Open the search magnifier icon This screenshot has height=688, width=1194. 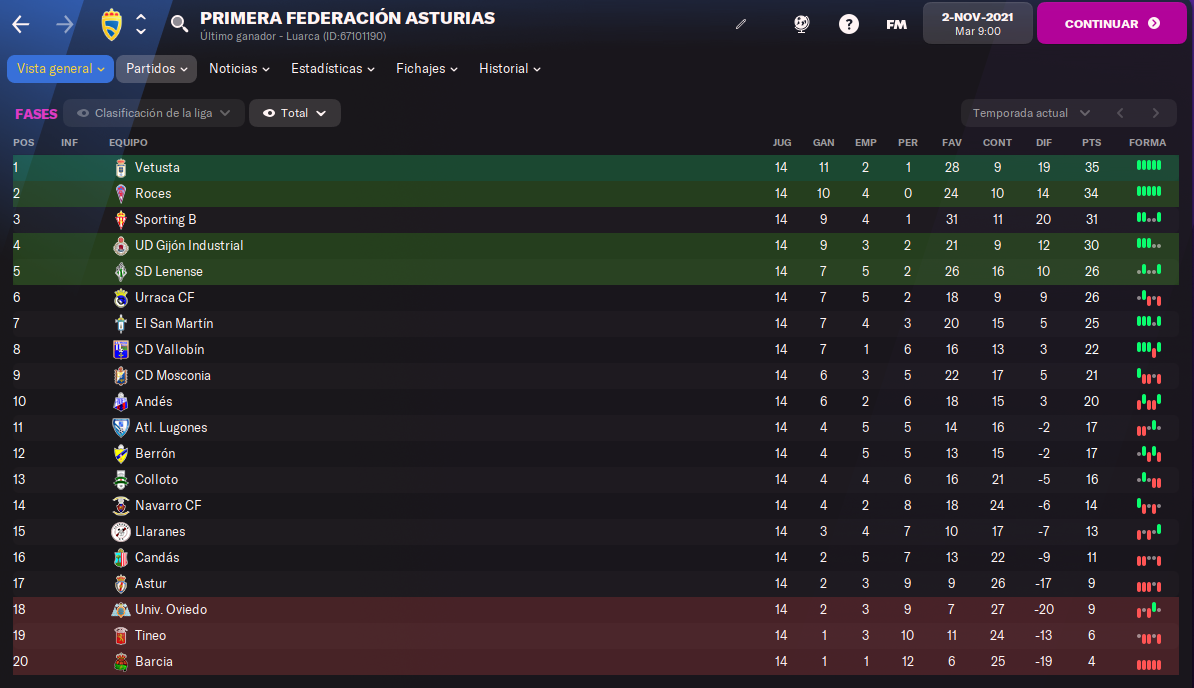[x=179, y=24]
